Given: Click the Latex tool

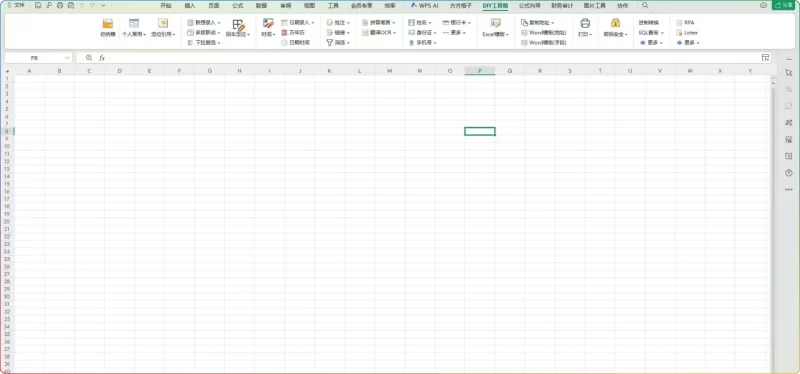Looking at the screenshot, I should [687, 32].
